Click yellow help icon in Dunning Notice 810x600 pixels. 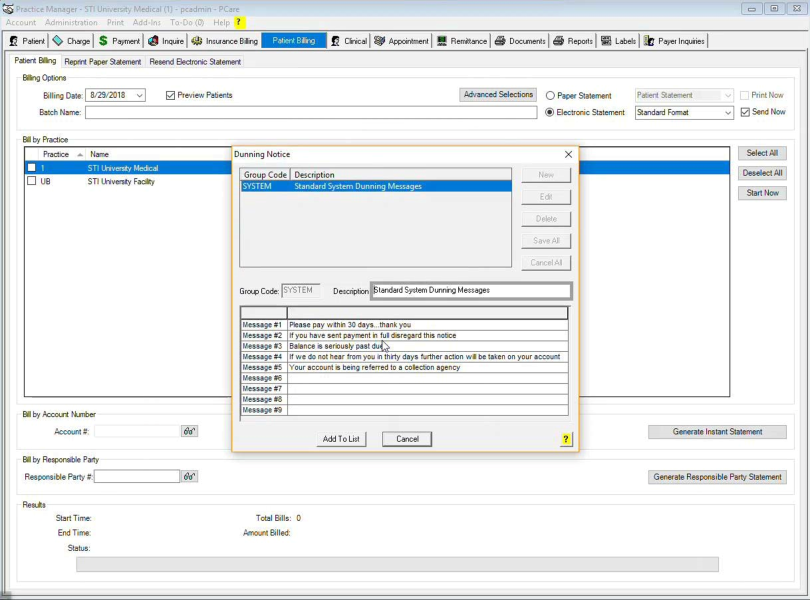click(566, 439)
